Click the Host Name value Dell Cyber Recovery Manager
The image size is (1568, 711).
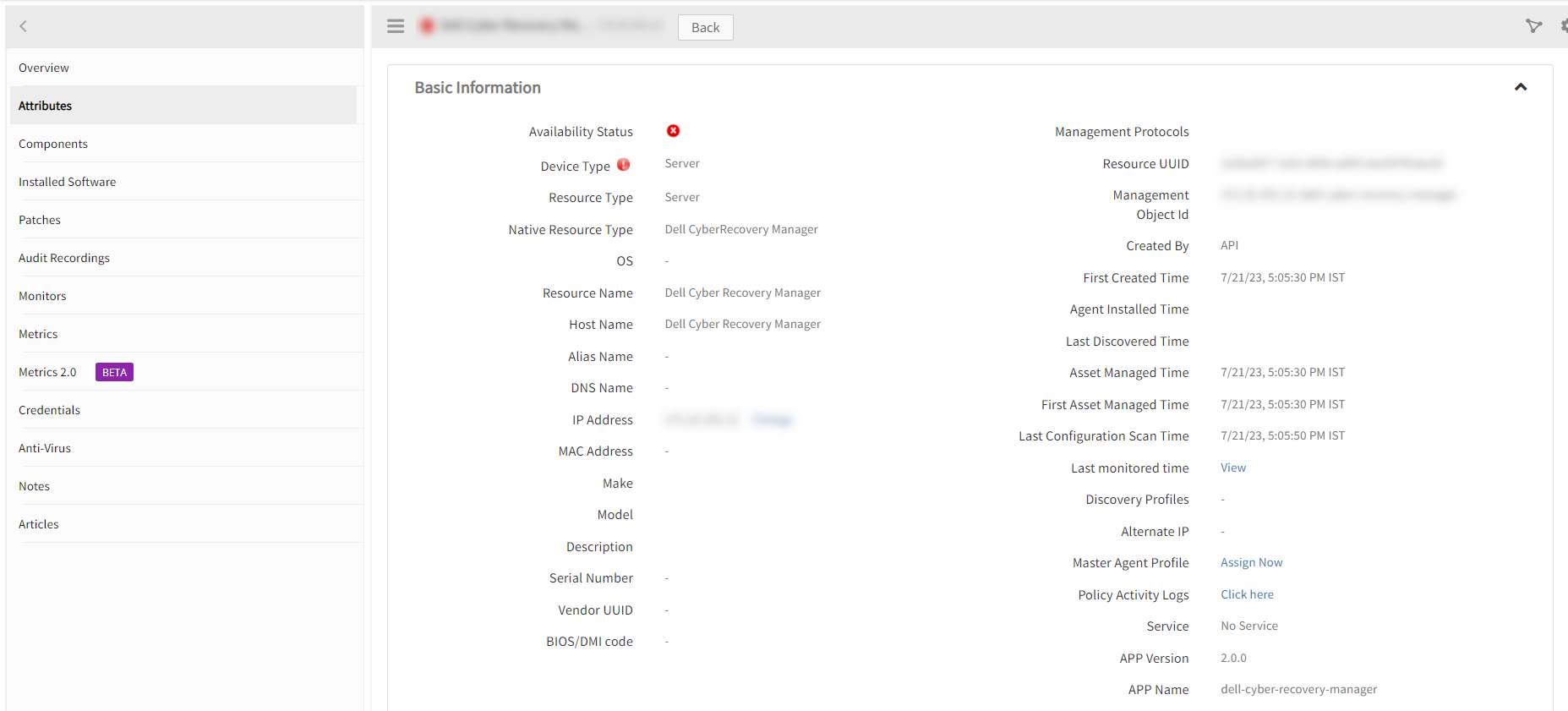742,324
